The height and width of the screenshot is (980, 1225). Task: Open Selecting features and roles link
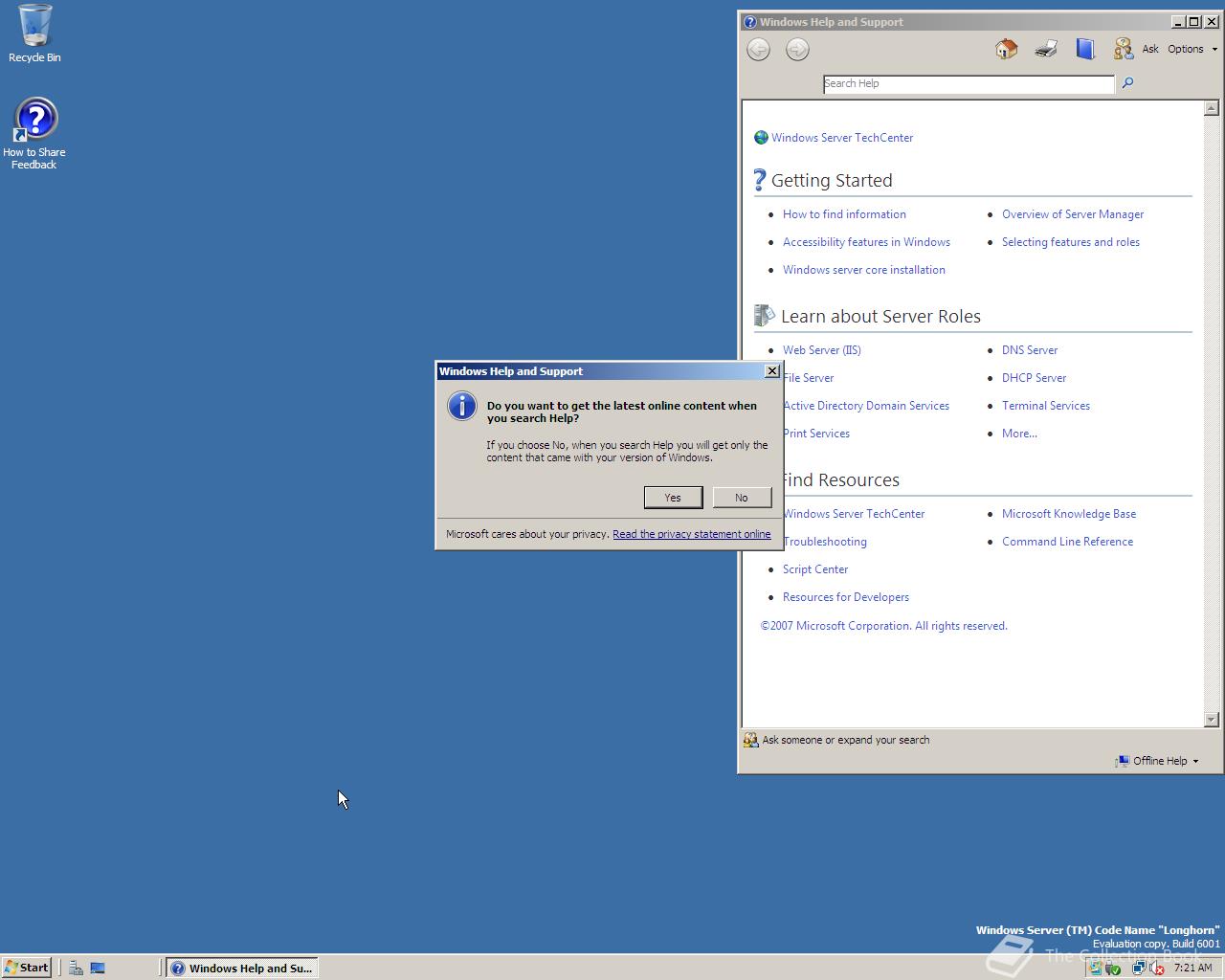(1071, 242)
